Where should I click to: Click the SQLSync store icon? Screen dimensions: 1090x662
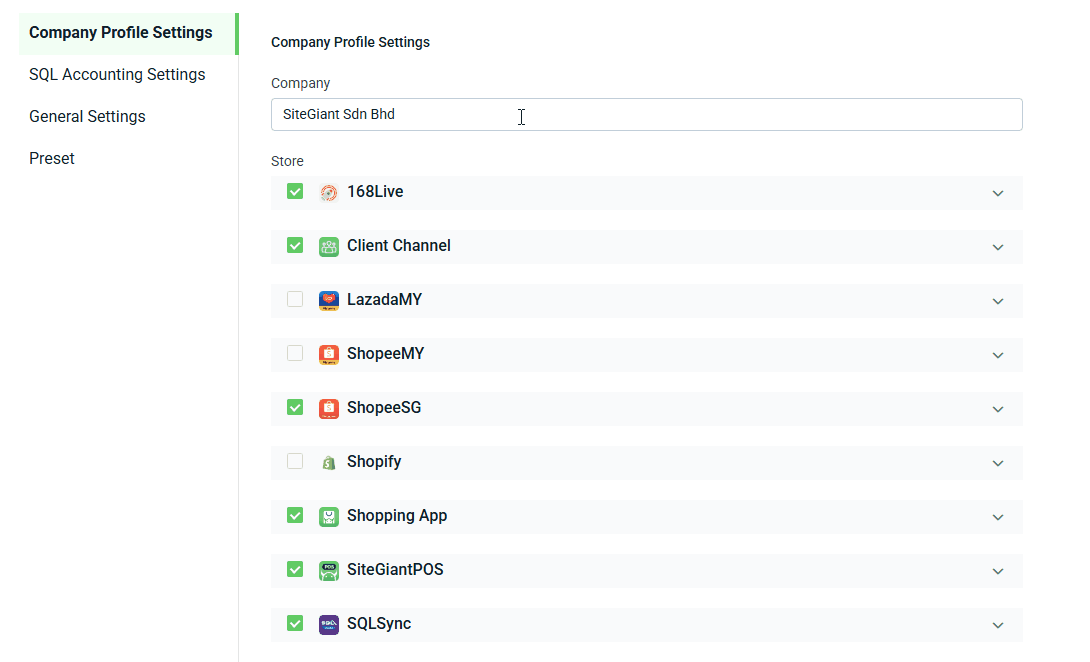329,624
